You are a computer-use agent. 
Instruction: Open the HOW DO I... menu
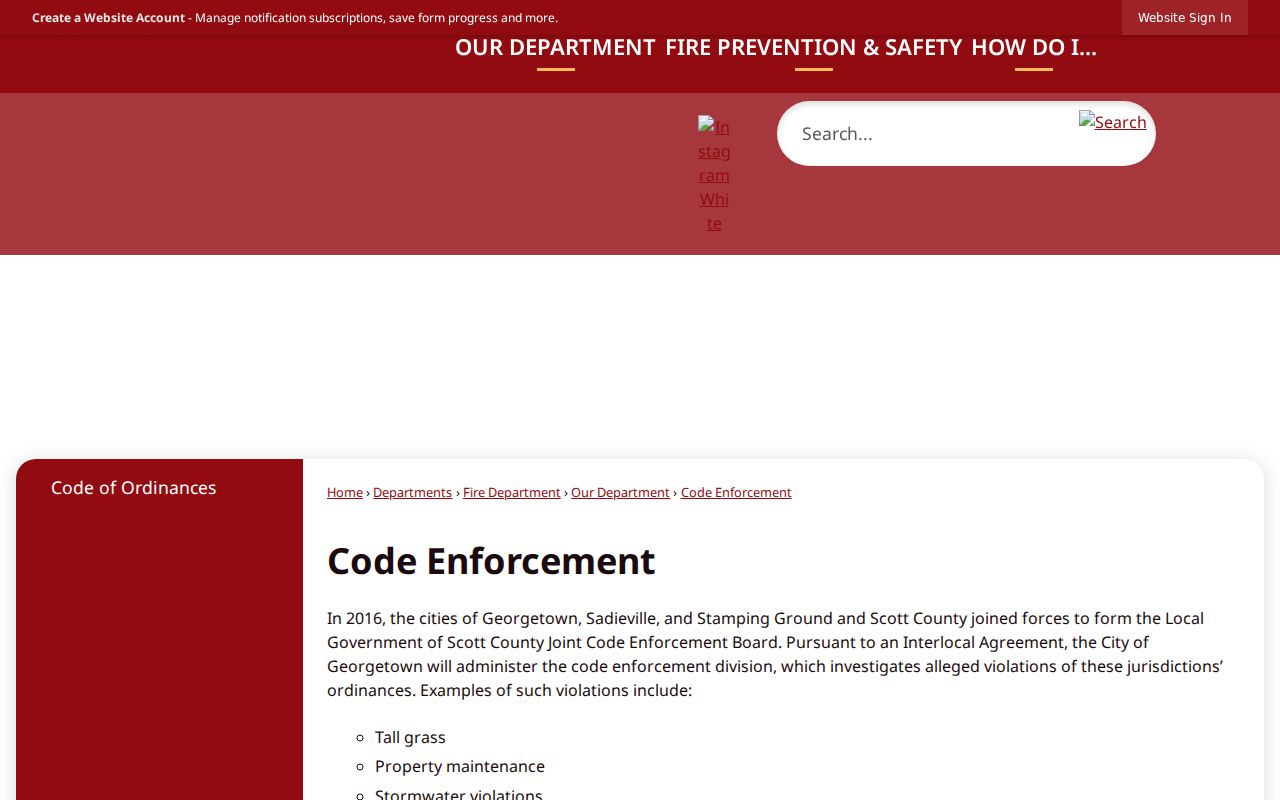tap(1034, 48)
